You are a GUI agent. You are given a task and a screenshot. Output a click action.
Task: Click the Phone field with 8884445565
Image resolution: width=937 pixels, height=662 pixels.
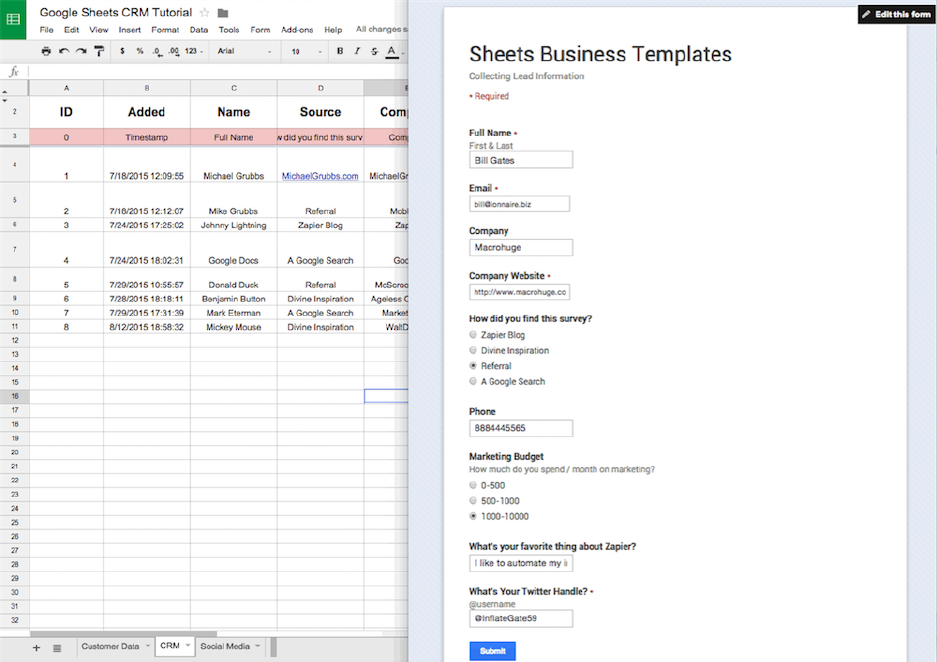(x=521, y=428)
